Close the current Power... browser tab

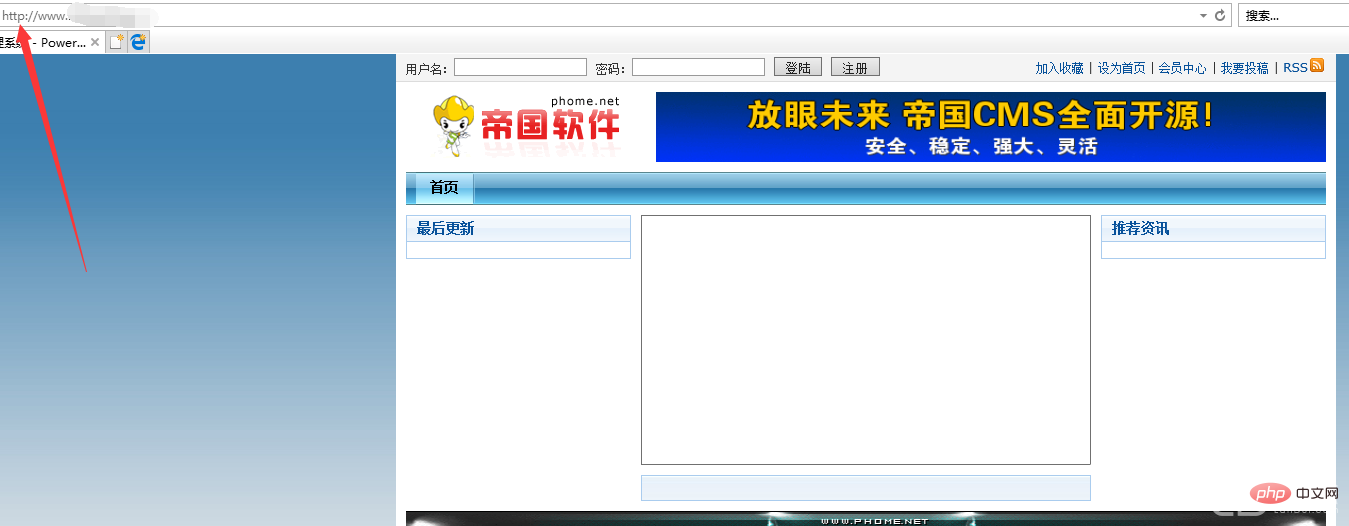point(95,43)
